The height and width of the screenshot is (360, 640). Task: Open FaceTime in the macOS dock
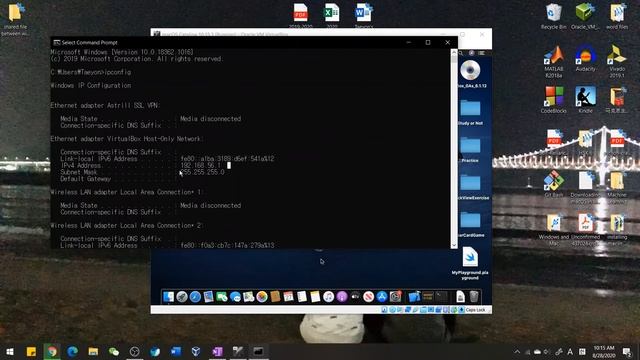[x=222, y=297]
